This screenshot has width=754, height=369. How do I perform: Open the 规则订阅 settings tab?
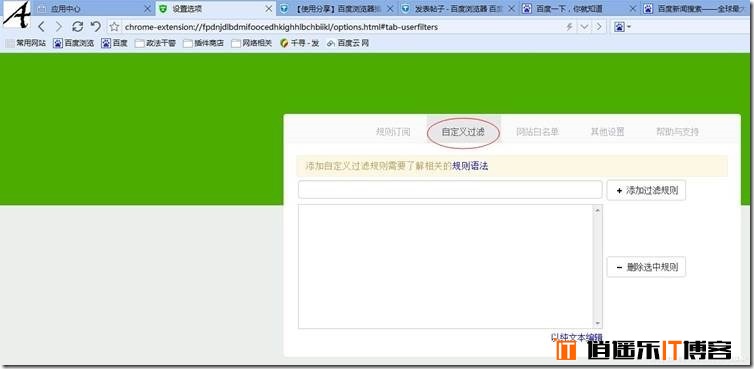(393, 132)
